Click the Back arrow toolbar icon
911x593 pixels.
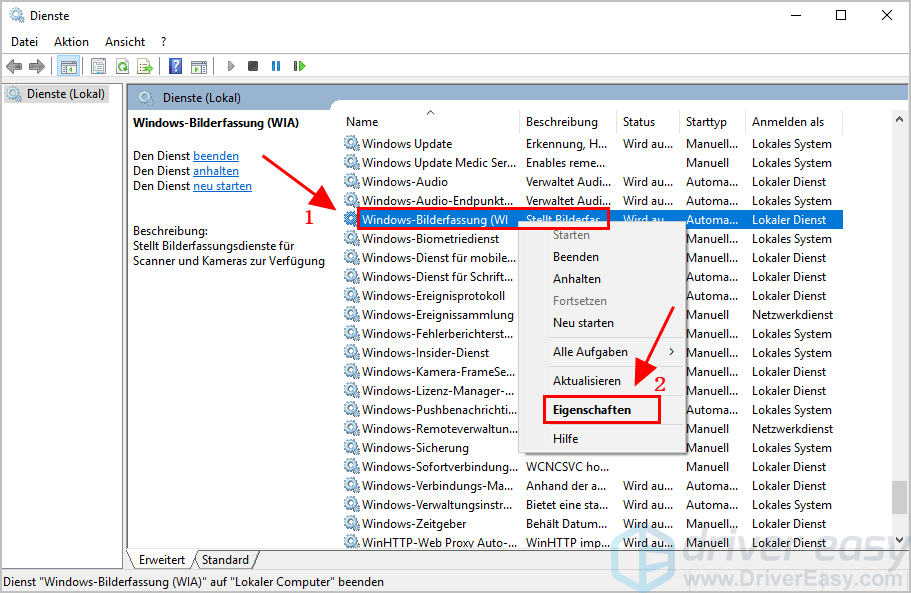coord(14,66)
